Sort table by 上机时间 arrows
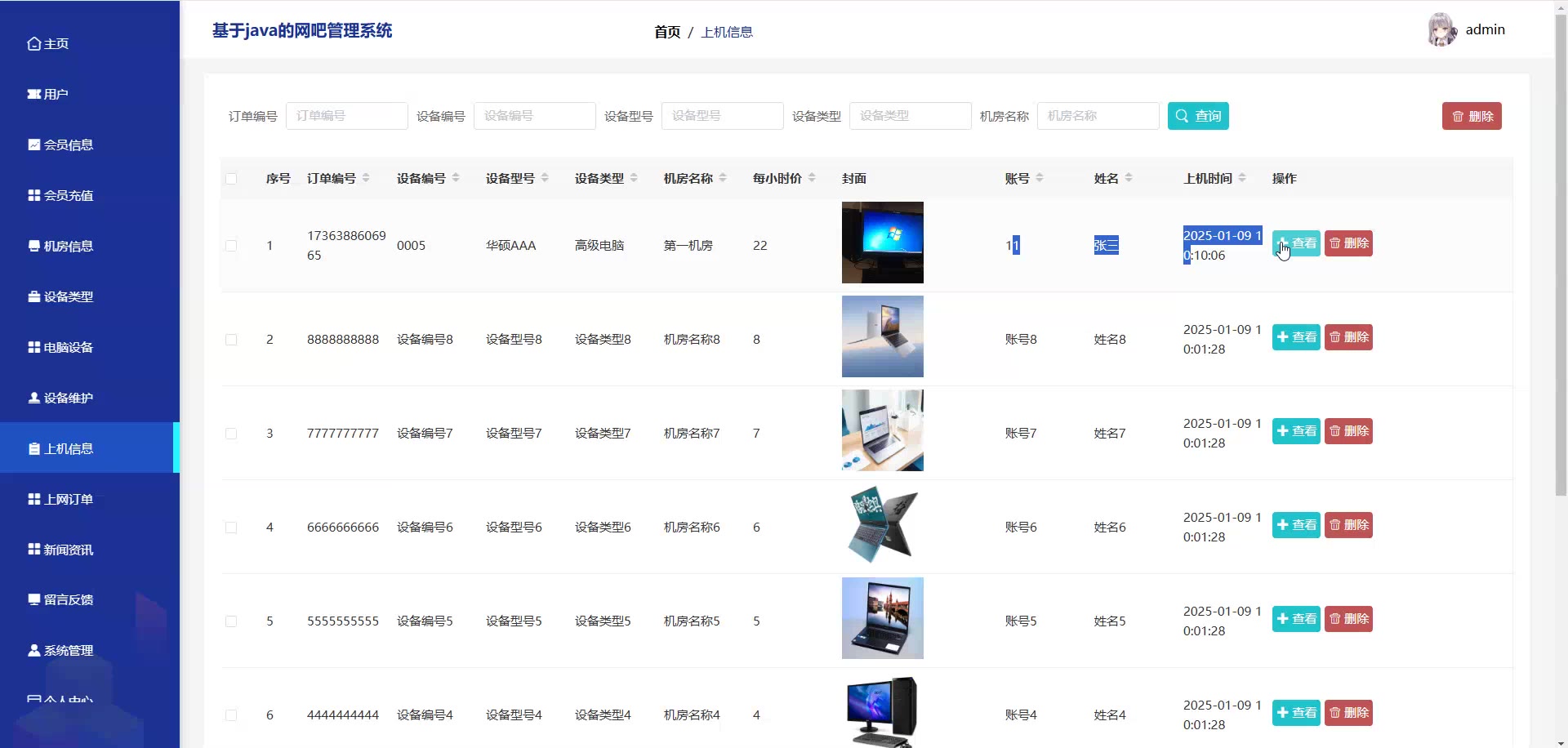 click(1242, 178)
